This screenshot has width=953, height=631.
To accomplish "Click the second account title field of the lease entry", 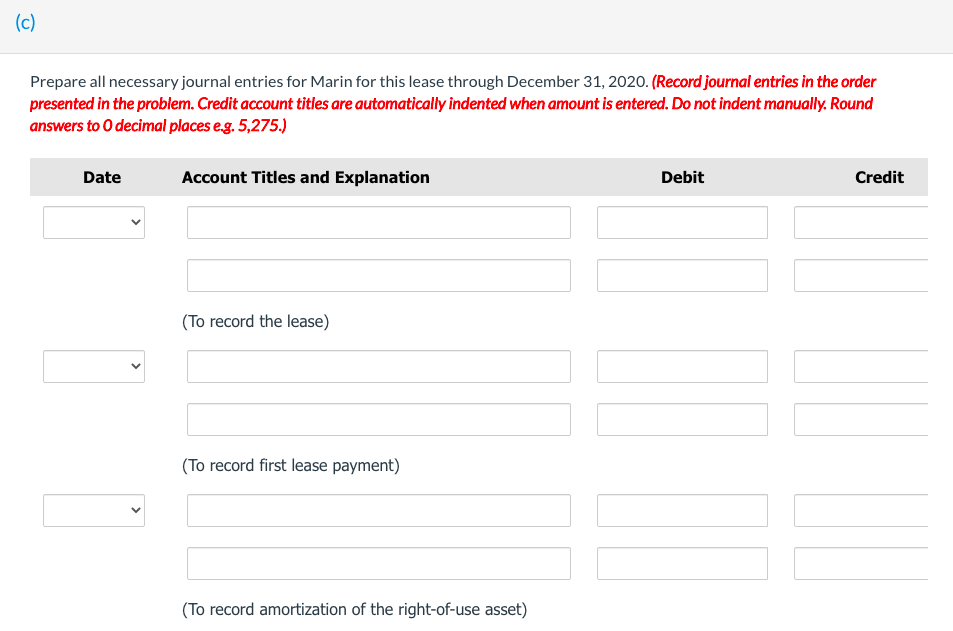I will (x=378, y=275).
